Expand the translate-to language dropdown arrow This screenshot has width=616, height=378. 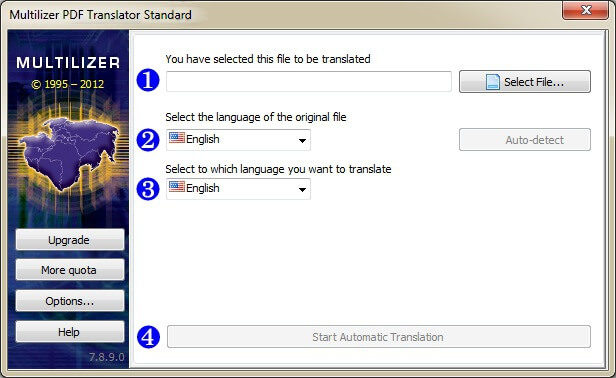[302, 189]
